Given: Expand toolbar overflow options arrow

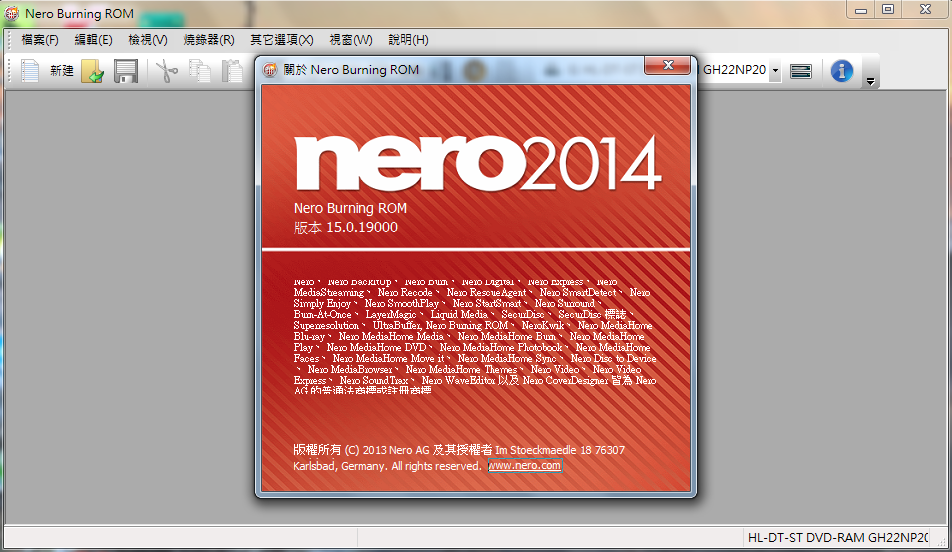Looking at the screenshot, I should 870,81.
